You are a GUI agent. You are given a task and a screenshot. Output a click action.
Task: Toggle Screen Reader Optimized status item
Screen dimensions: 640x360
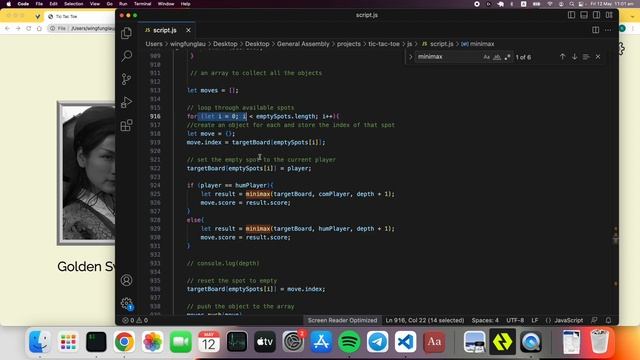[342, 320]
